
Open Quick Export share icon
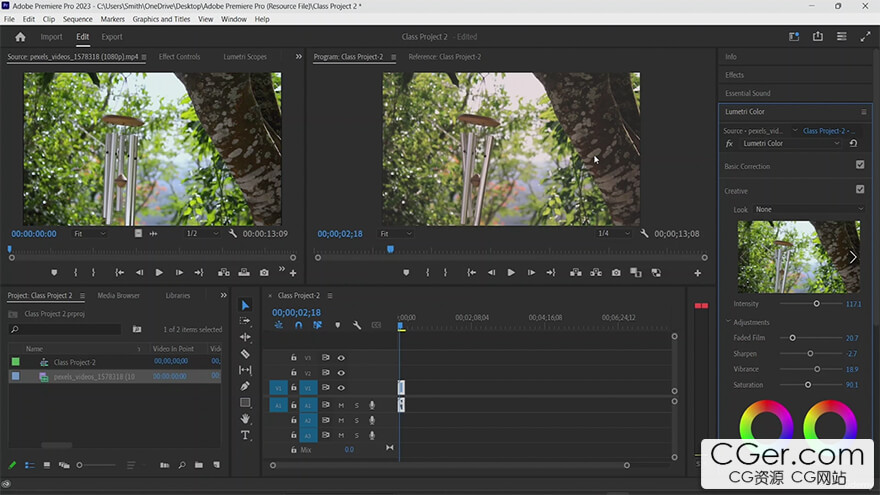(x=818, y=36)
